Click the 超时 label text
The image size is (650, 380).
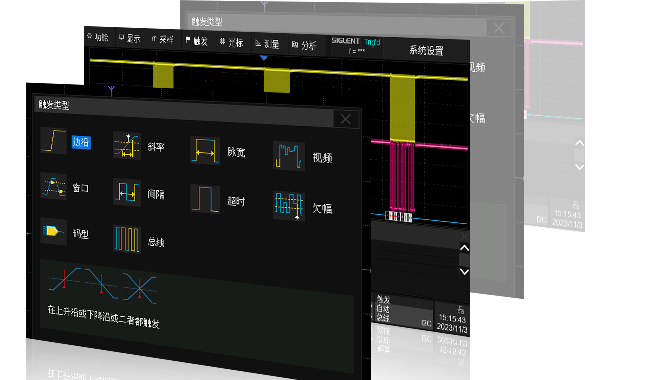[x=236, y=201]
